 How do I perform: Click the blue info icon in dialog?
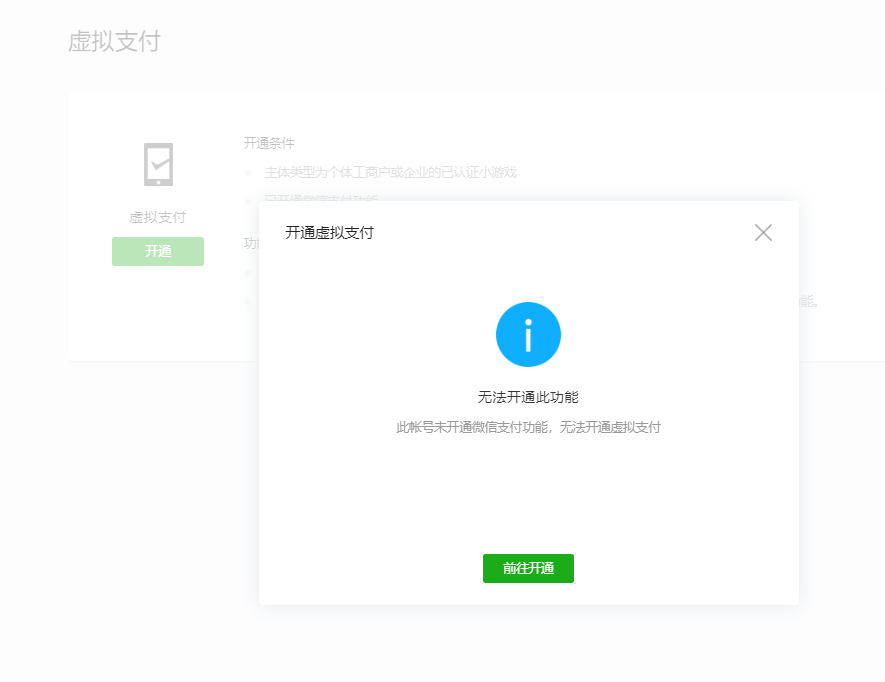click(x=528, y=334)
